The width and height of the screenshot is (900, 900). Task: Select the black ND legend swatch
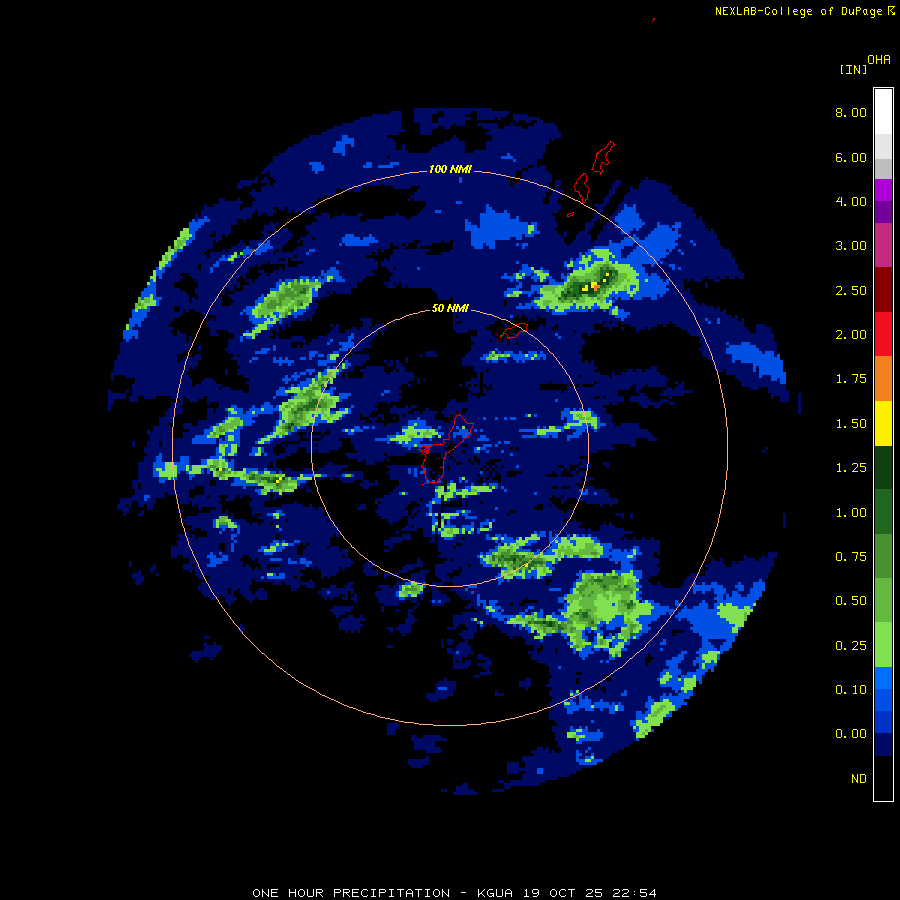[x=883, y=778]
